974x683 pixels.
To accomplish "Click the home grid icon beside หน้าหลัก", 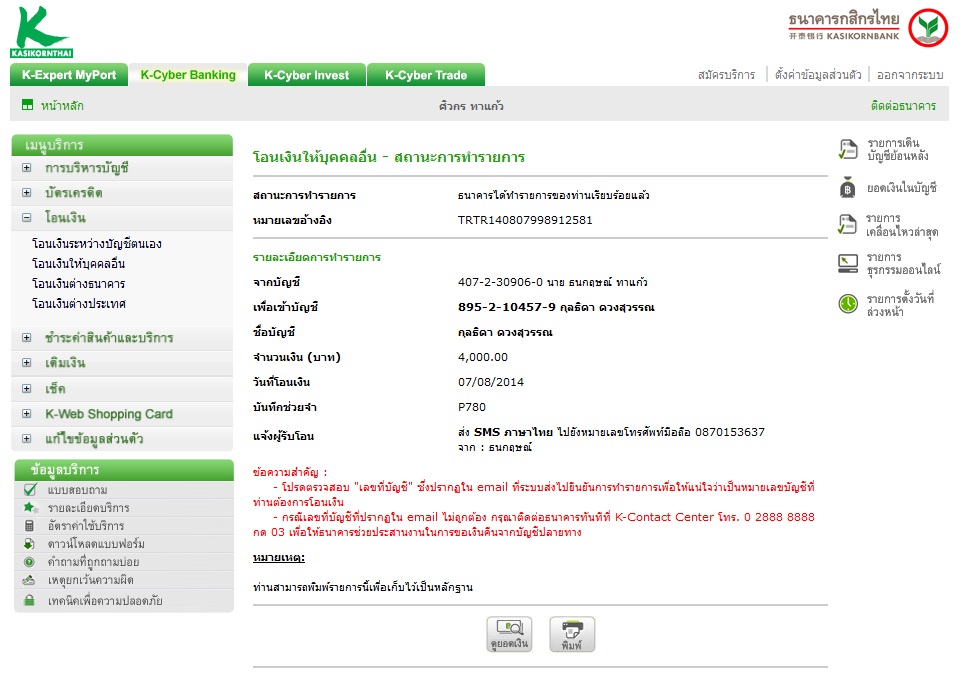I will (27, 105).
